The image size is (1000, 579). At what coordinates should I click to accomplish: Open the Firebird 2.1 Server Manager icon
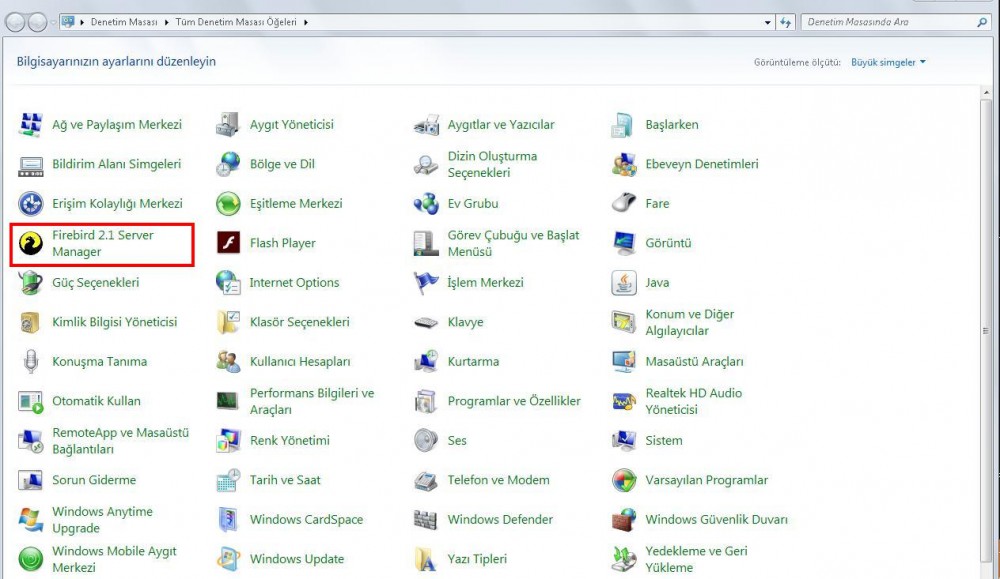30,243
